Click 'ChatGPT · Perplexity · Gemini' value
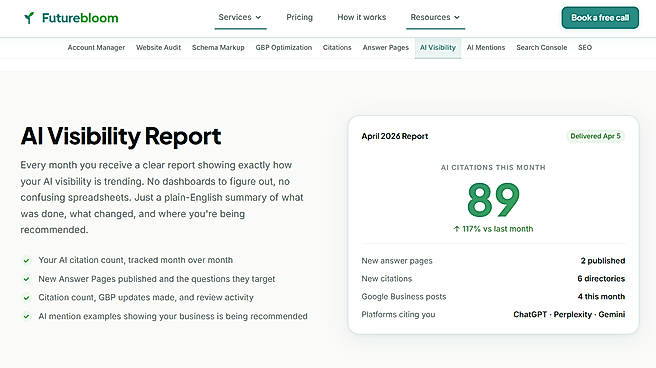Viewport: 656px width, 368px height. (569, 314)
